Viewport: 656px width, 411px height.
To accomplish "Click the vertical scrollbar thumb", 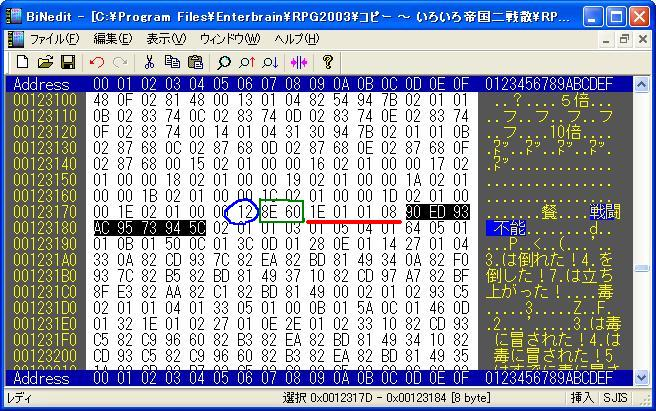I will click(641, 269).
